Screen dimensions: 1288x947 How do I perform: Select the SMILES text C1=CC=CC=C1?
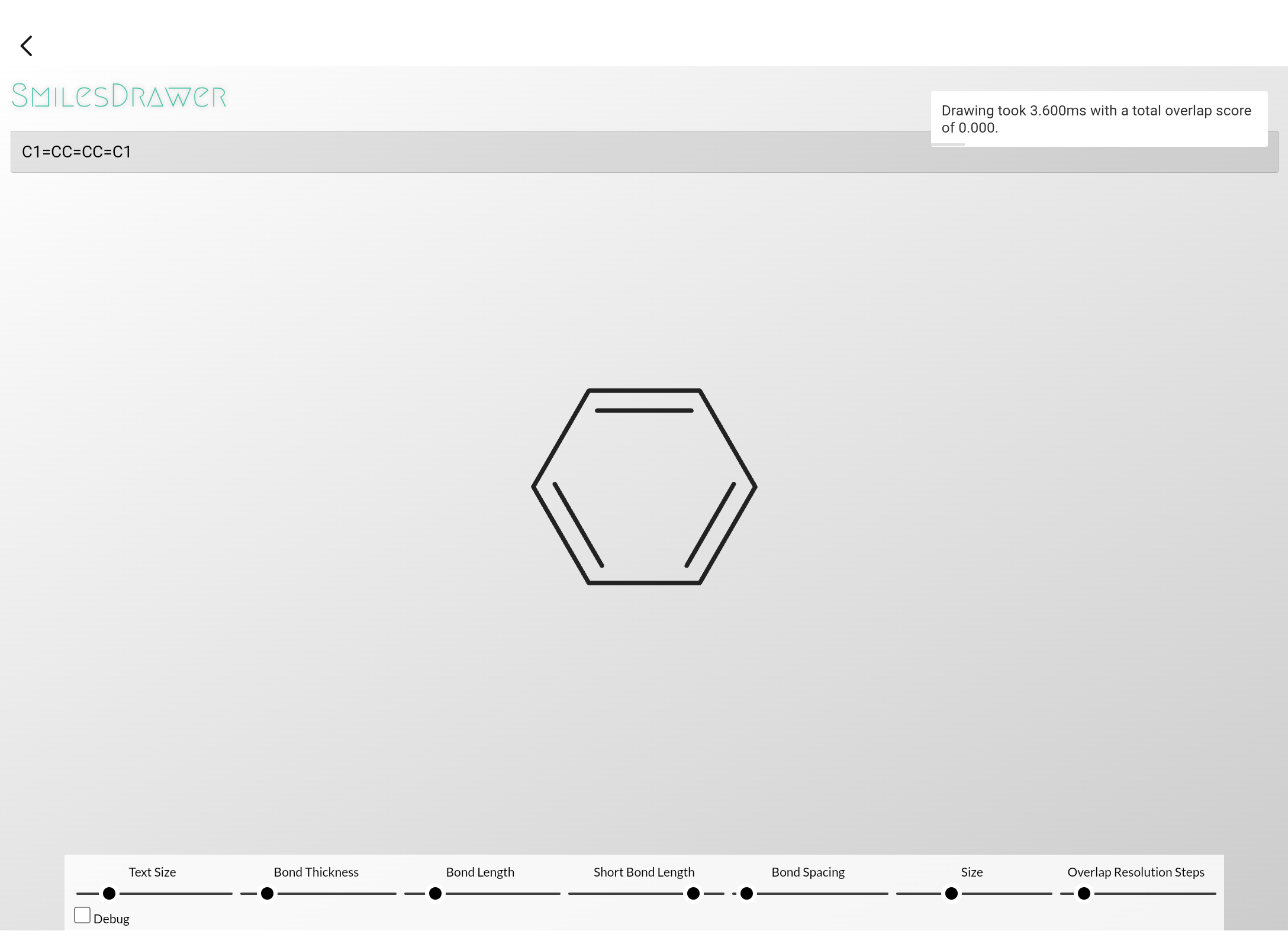coord(76,152)
